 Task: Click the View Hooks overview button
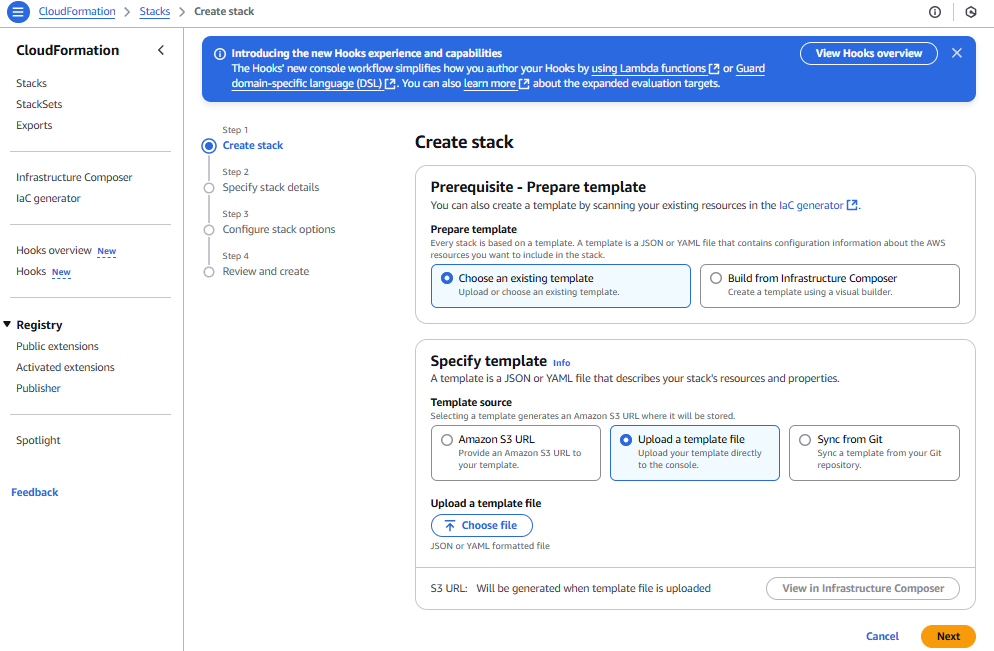[x=868, y=53]
